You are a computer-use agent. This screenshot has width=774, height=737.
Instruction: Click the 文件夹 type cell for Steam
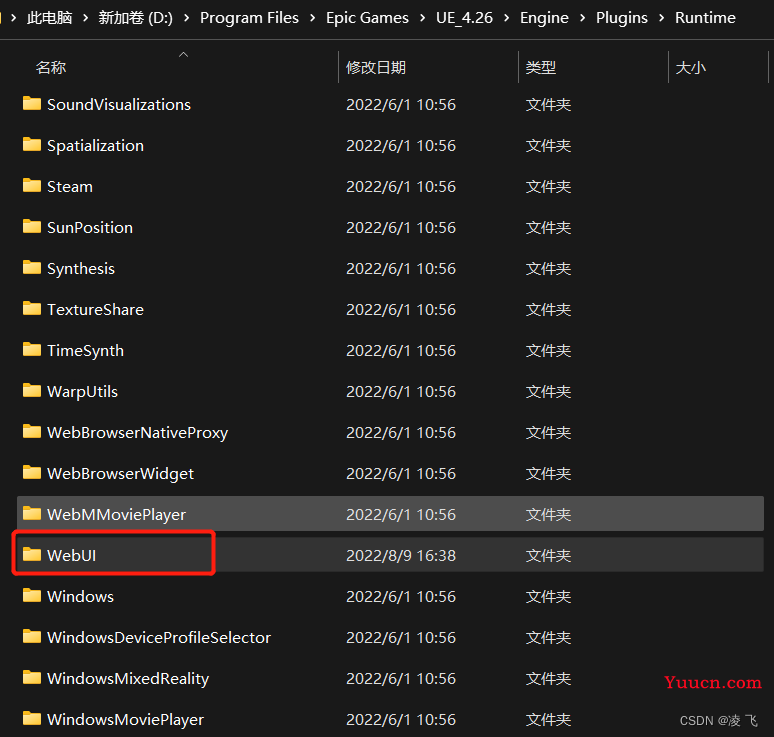(x=548, y=187)
